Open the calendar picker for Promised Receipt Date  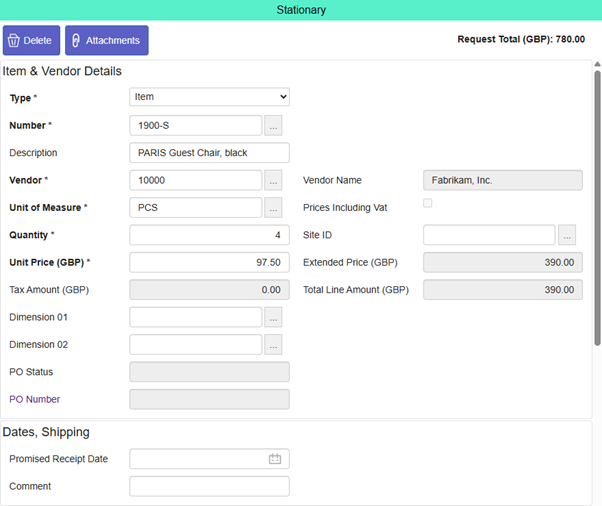point(275,459)
